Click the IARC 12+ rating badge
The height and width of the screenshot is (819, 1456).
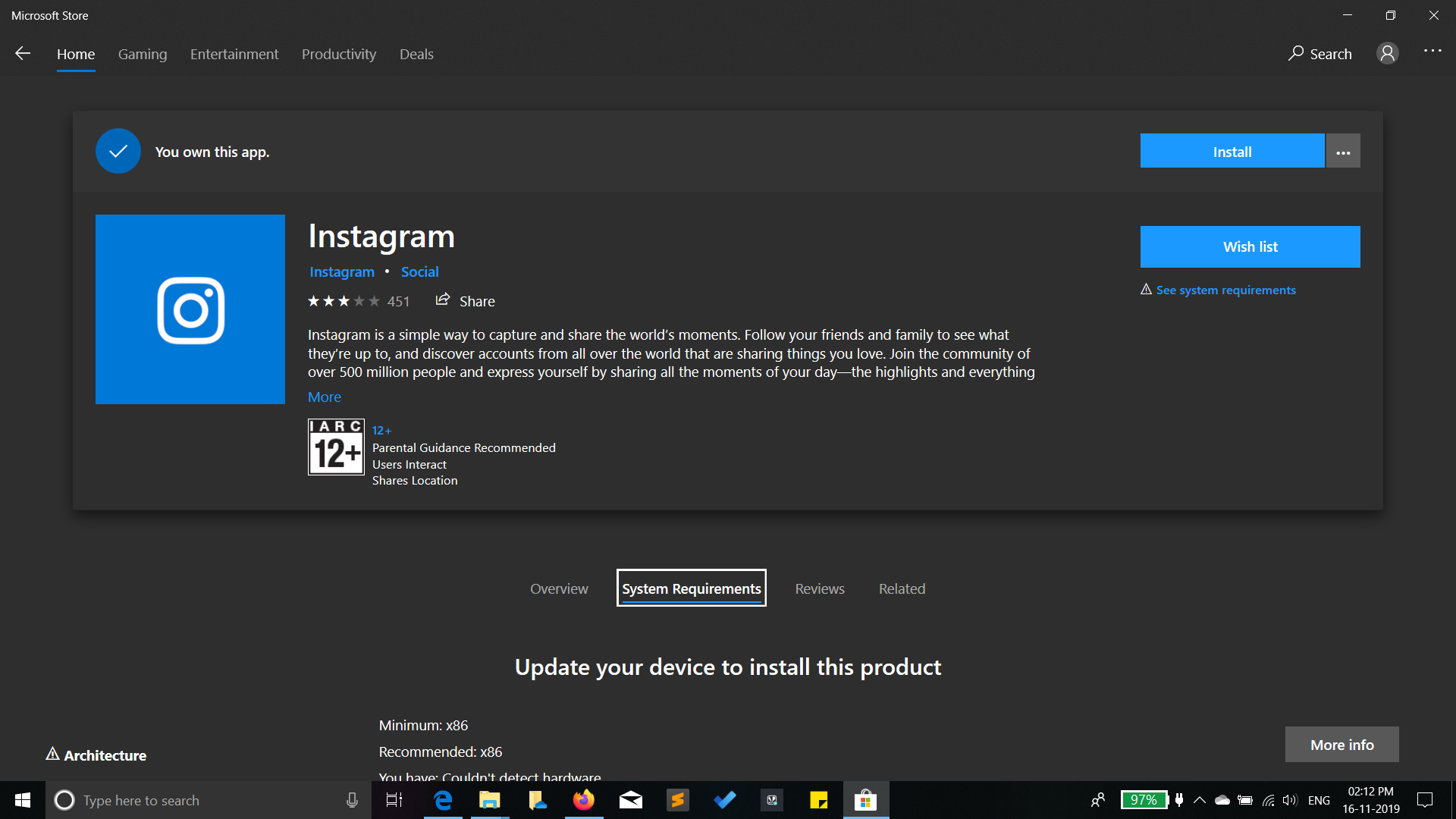(x=336, y=447)
